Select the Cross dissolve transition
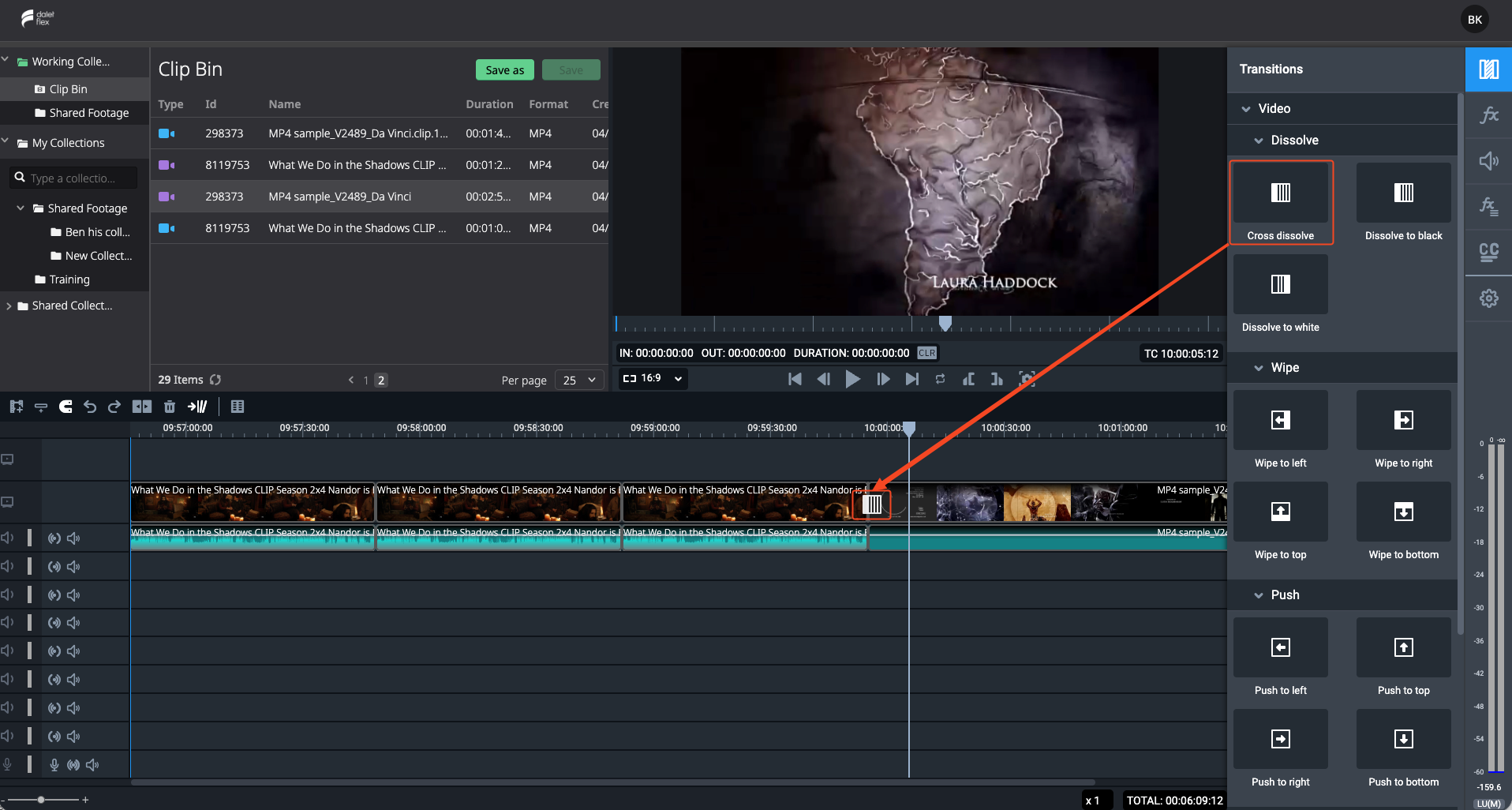The height and width of the screenshot is (810, 1512). [1280, 202]
